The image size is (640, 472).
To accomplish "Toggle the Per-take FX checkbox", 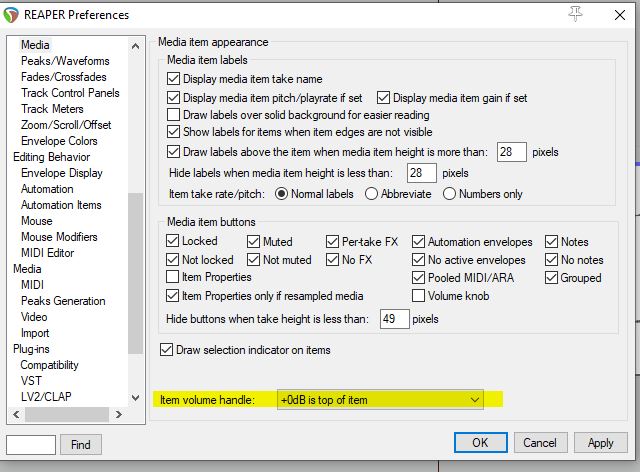I will (x=332, y=241).
